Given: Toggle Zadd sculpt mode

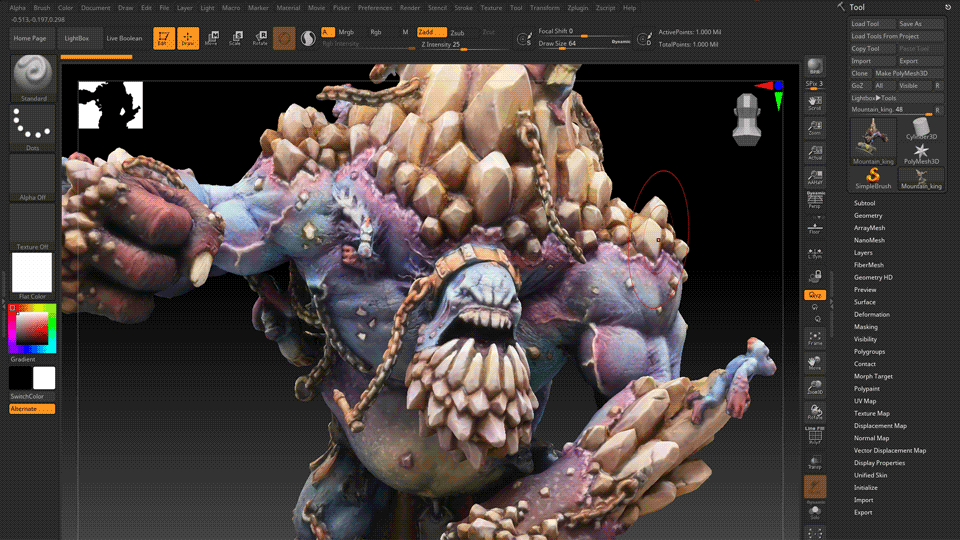Looking at the screenshot, I should click(430, 32).
